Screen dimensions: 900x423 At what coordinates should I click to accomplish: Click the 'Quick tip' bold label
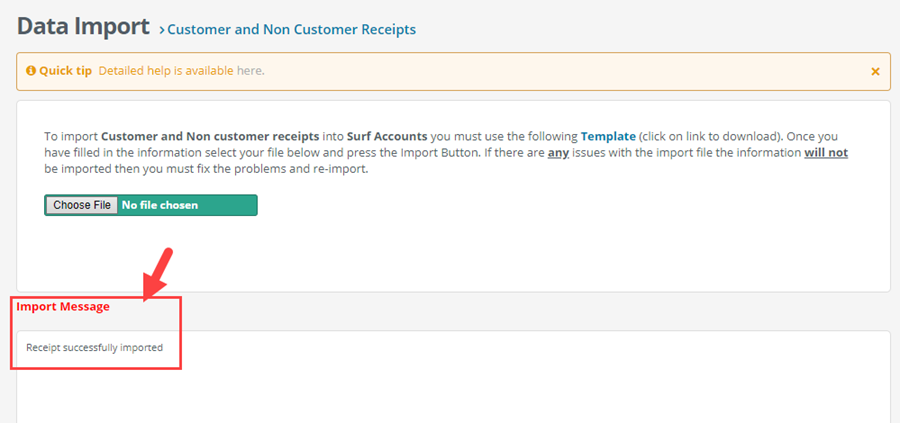pos(65,71)
